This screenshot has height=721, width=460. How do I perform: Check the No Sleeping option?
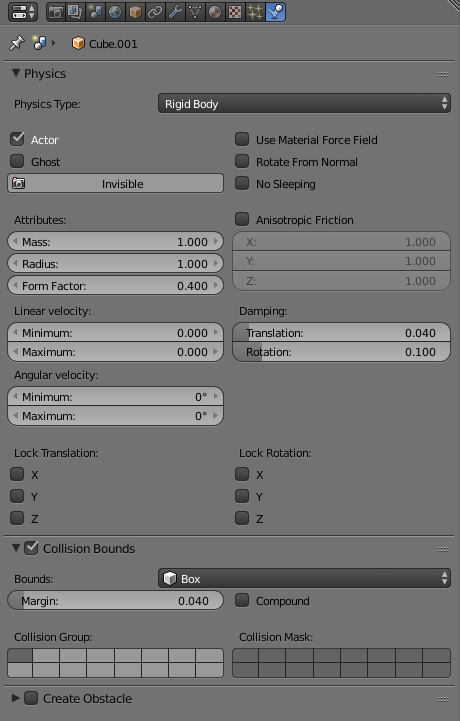(242, 183)
